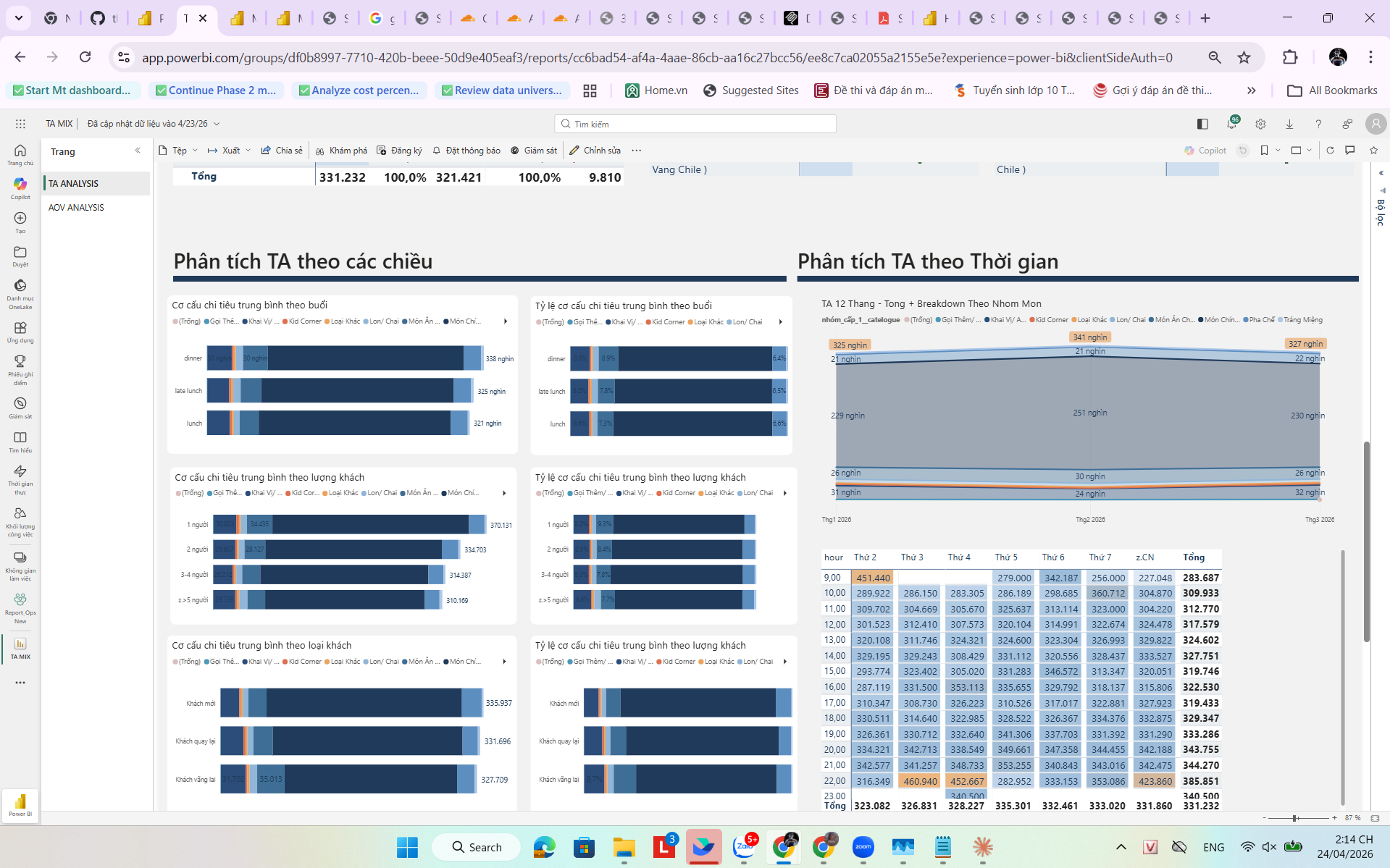Click the Đặt thông báo alert icon
Viewport: 1390px width, 868px height.
click(x=466, y=150)
